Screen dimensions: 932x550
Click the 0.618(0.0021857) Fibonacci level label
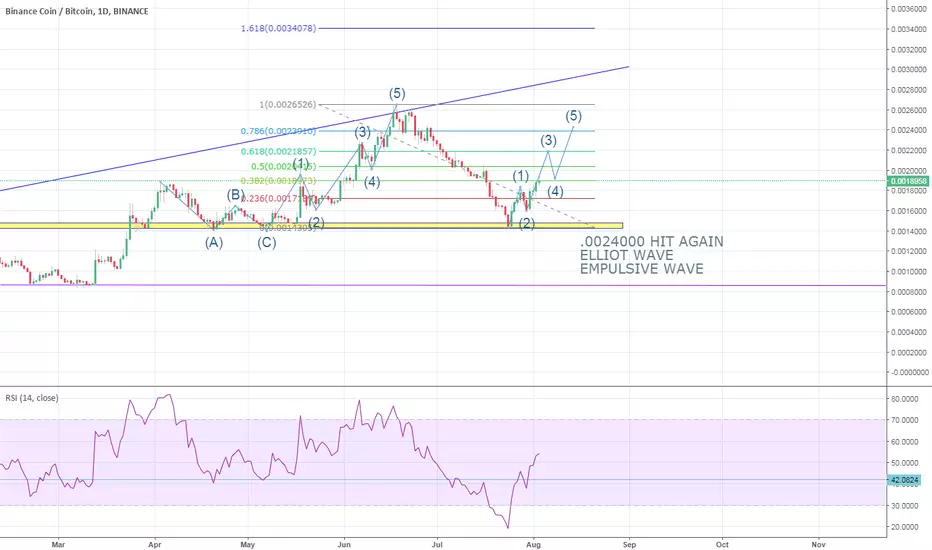click(x=278, y=152)
